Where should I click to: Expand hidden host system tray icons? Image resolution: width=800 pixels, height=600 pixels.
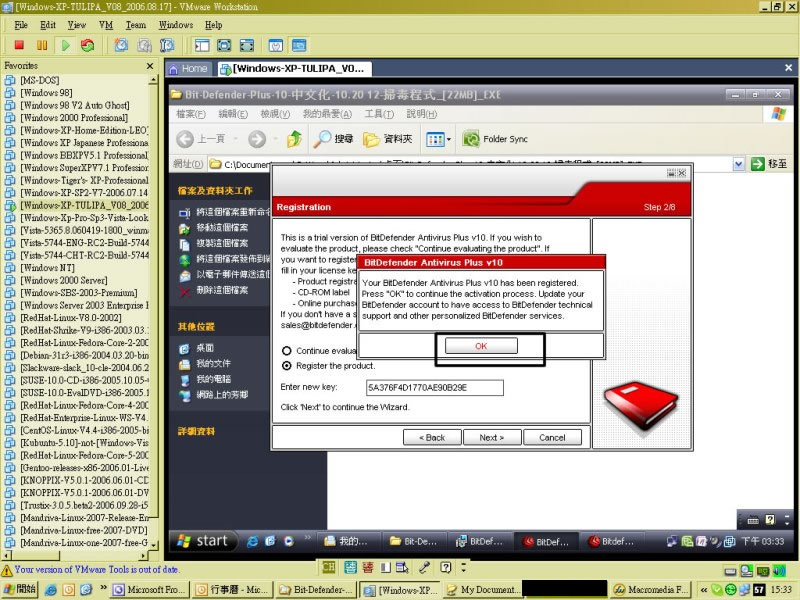pos(704,590)
